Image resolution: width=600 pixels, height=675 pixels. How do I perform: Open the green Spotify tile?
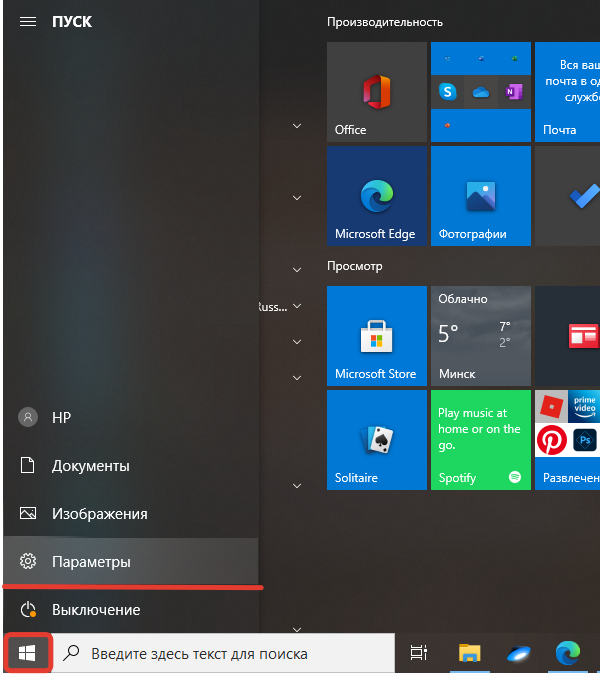pos(481,440)
